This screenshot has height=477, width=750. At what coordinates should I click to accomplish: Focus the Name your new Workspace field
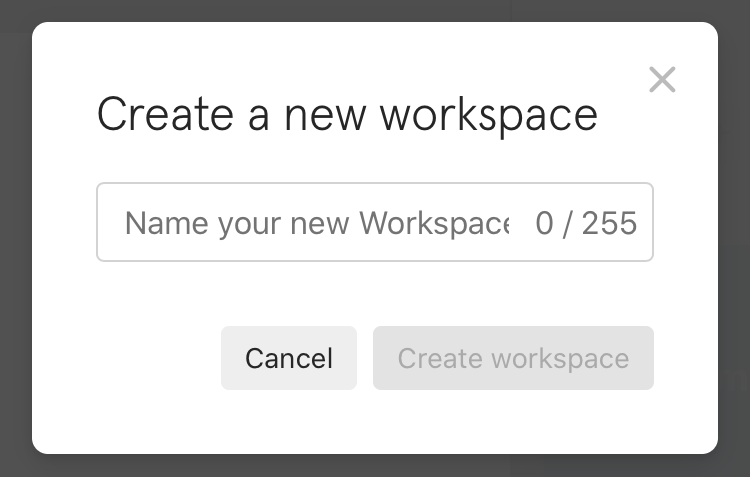pyautogui.click(x=316, y=222)
